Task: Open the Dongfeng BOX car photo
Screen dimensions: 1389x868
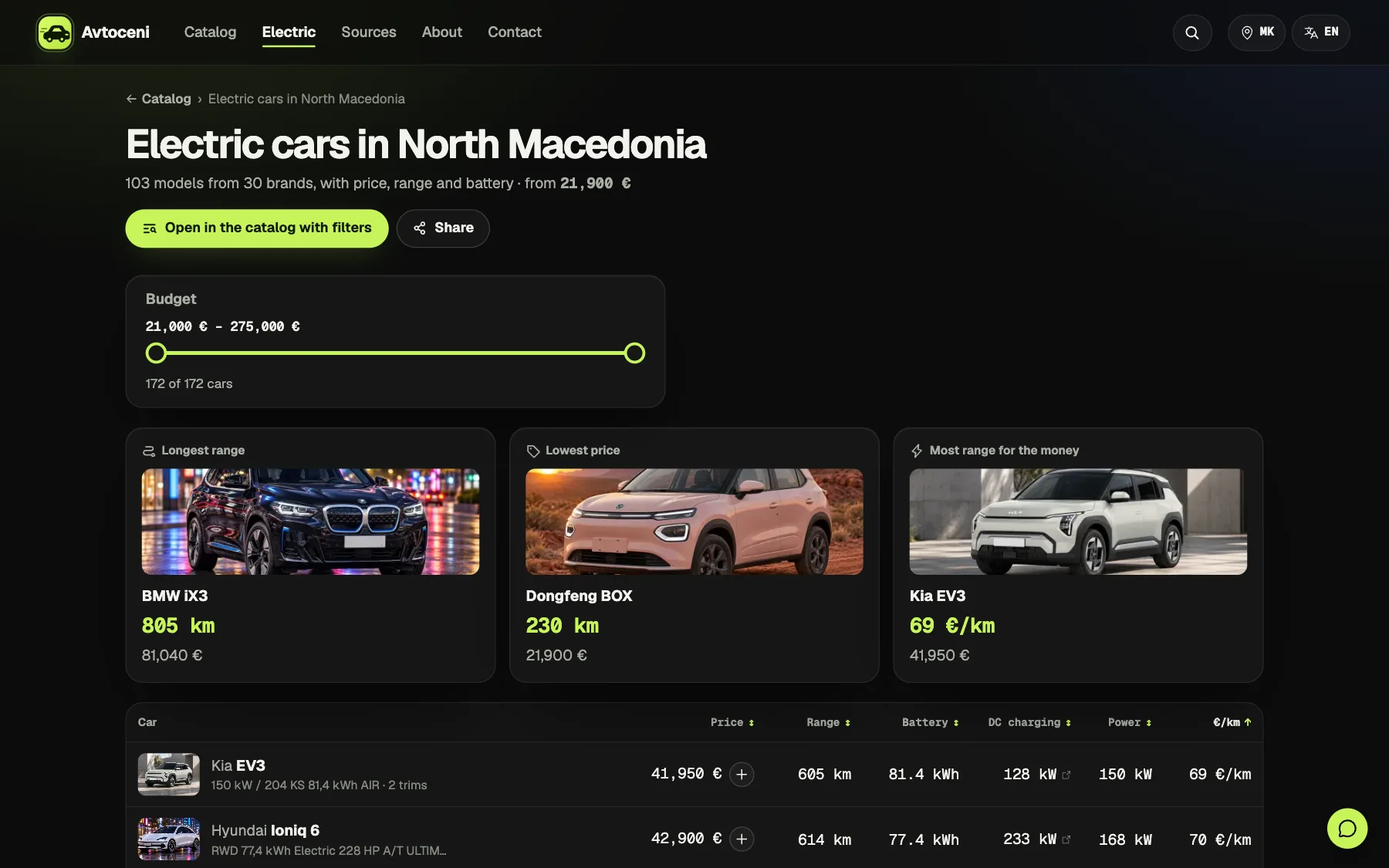Action: [x=694, y=522]
